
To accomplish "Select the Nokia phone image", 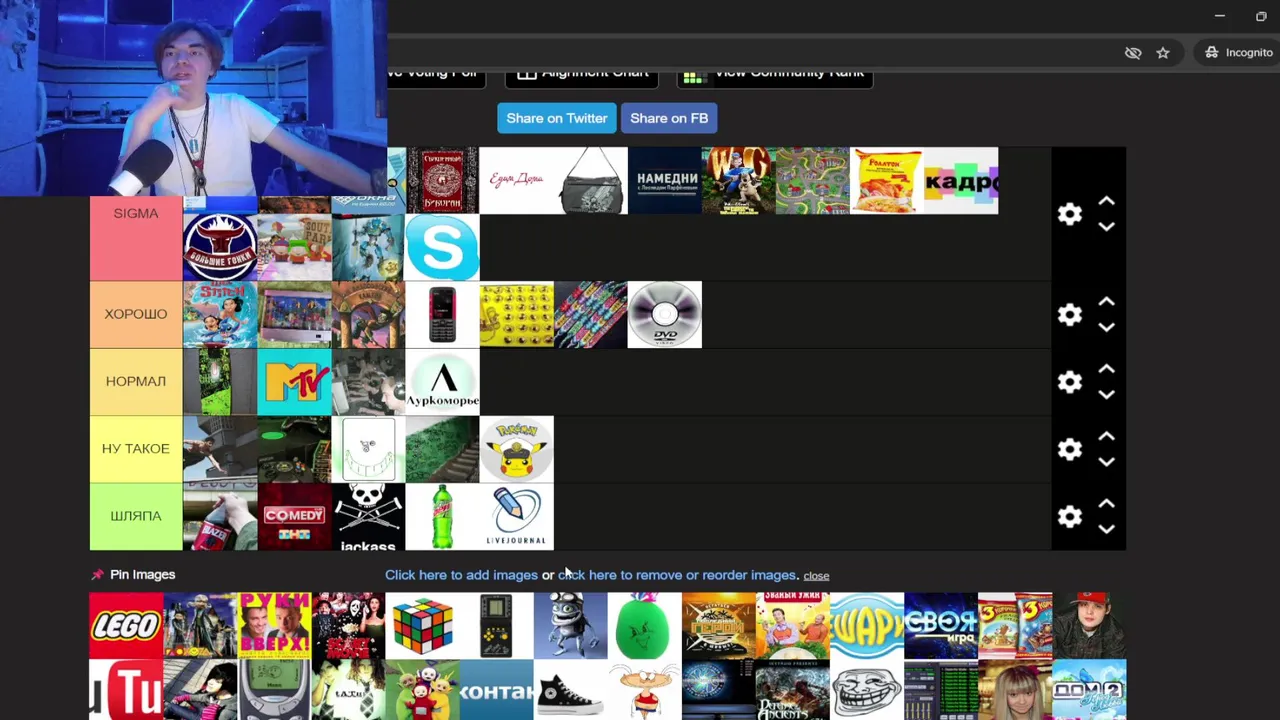I will click(x=274, y=690).
